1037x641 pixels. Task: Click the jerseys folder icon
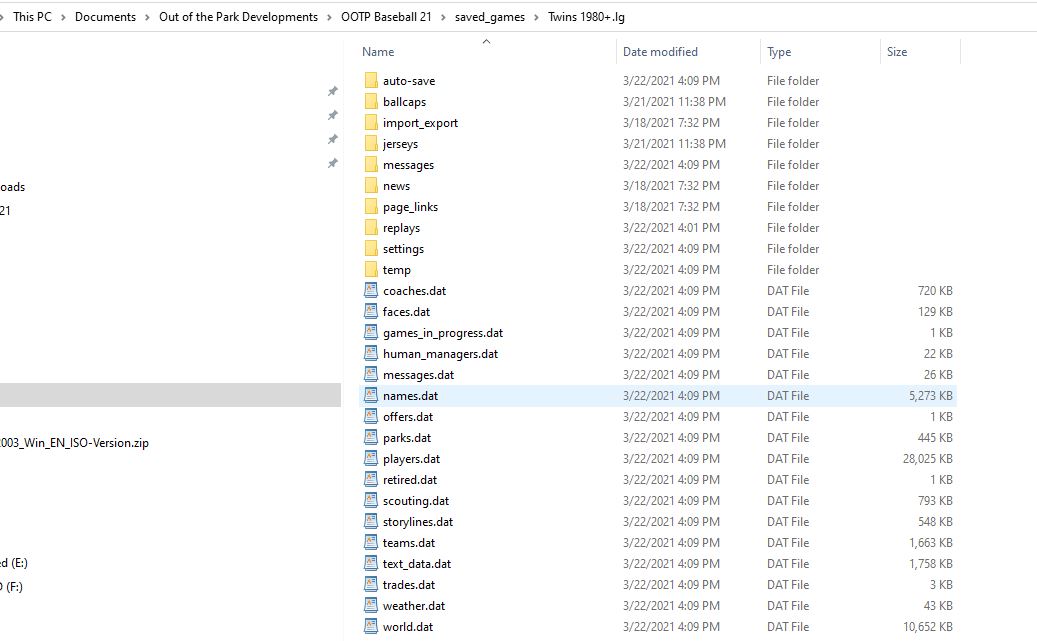tap(371, 144)
